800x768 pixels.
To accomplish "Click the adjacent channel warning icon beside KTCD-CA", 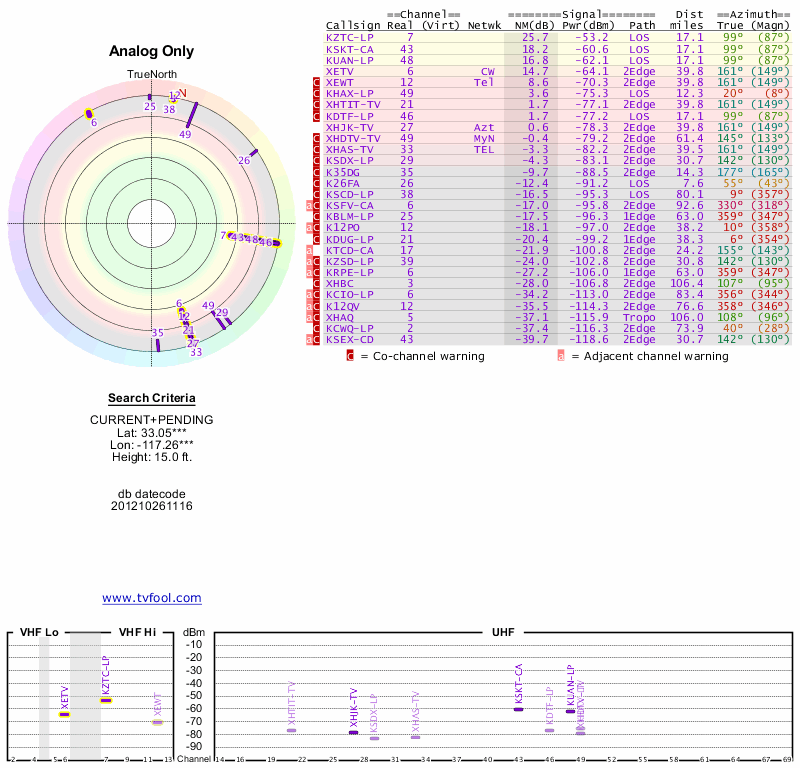I will [x=311, y=250].
